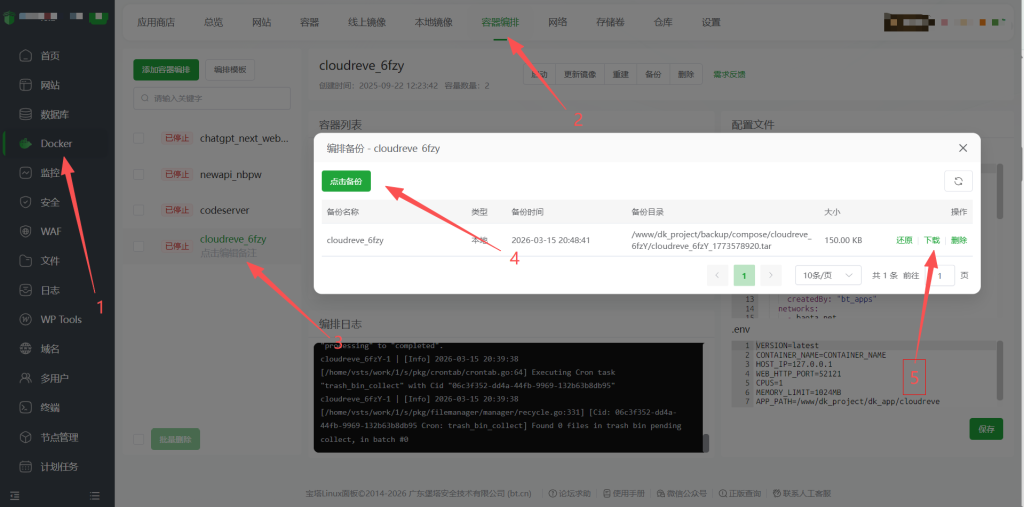Open the 文件 folder icon in sidebar
This screenshot has height=507, width=1024.
point(27,261)
